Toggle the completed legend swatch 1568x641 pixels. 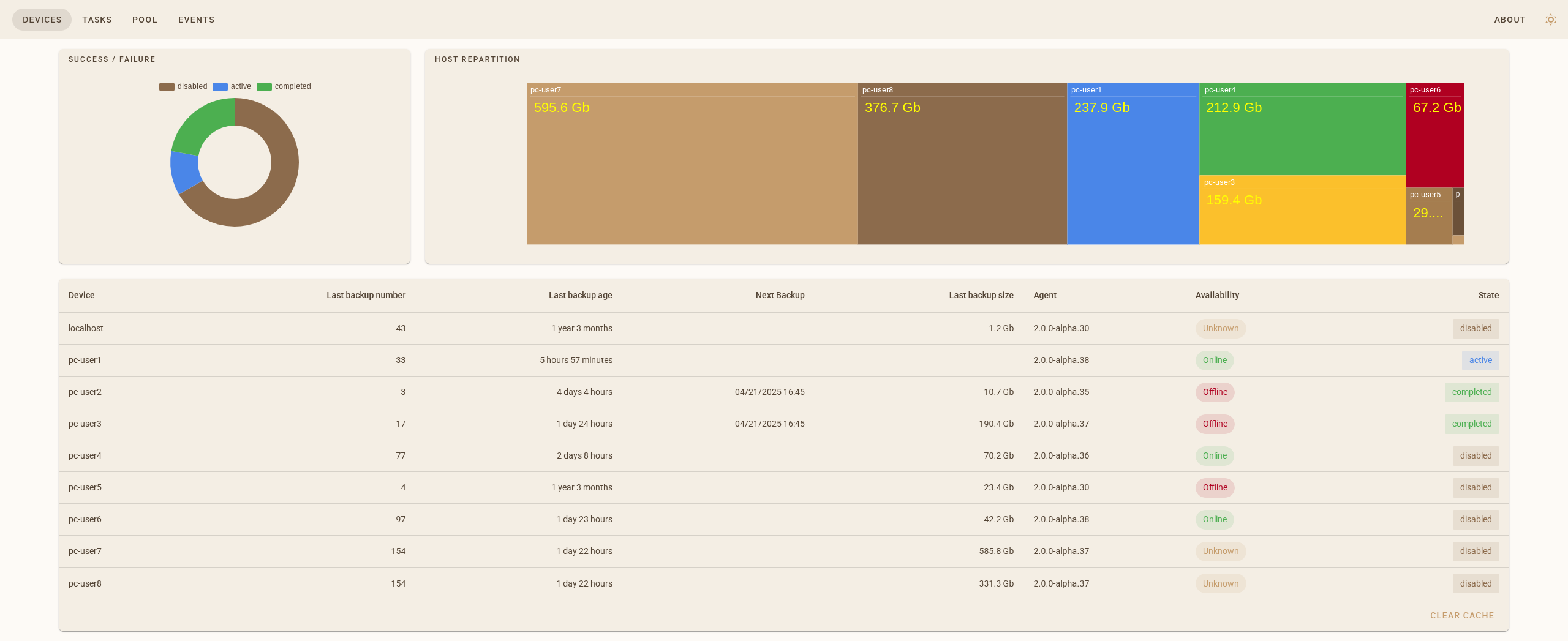click(264, 86)
